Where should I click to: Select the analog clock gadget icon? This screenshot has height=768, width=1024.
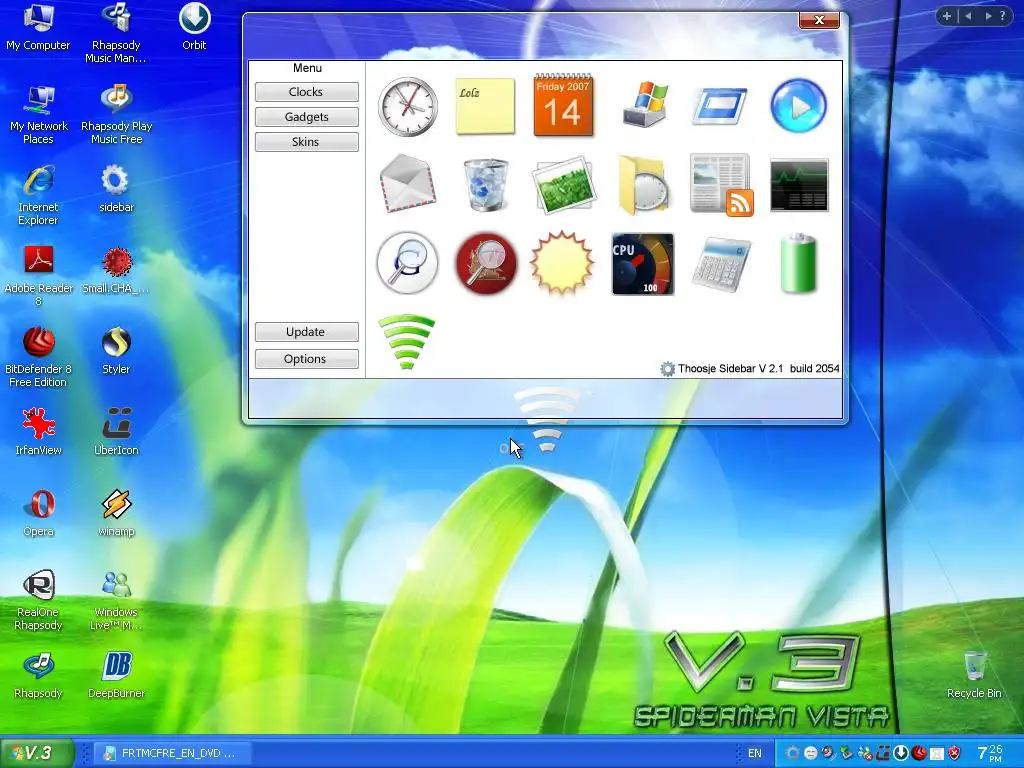[x=408, y=106]
